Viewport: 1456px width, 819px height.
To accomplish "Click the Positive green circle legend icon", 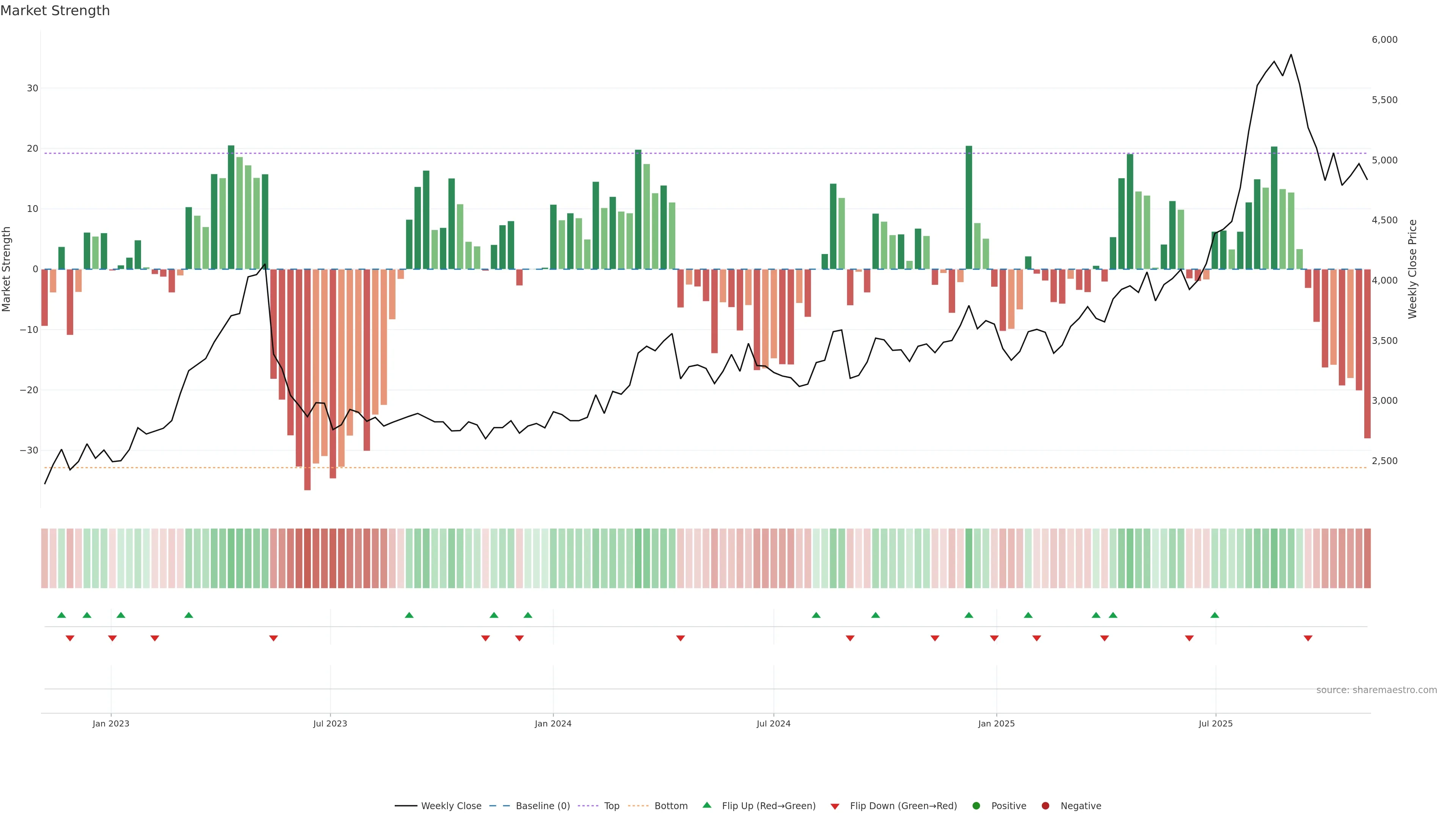I will point(976,806).
